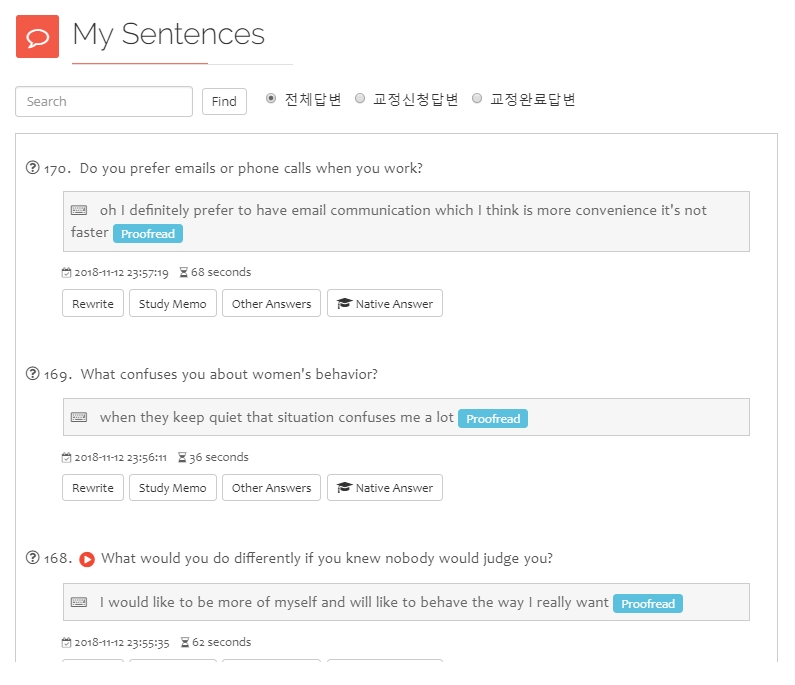Click the red speech bubble logo icon
This screenshot has height=685, width=795.
point(37,37)
